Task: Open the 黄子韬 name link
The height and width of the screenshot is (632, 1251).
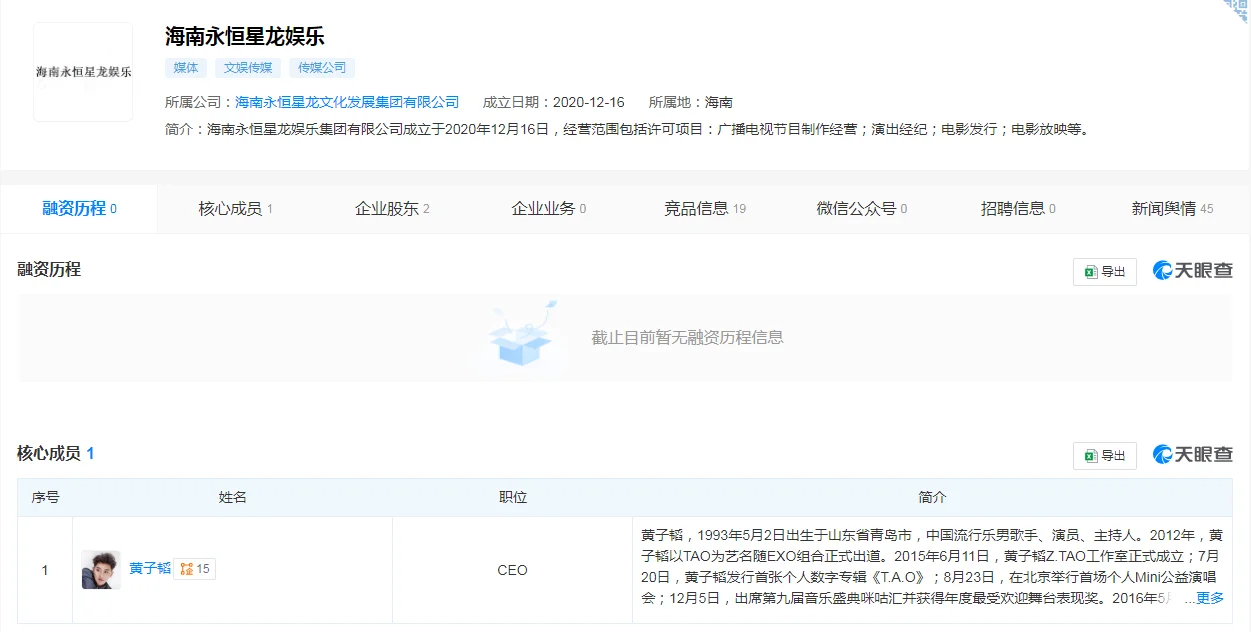Action: 150,569
